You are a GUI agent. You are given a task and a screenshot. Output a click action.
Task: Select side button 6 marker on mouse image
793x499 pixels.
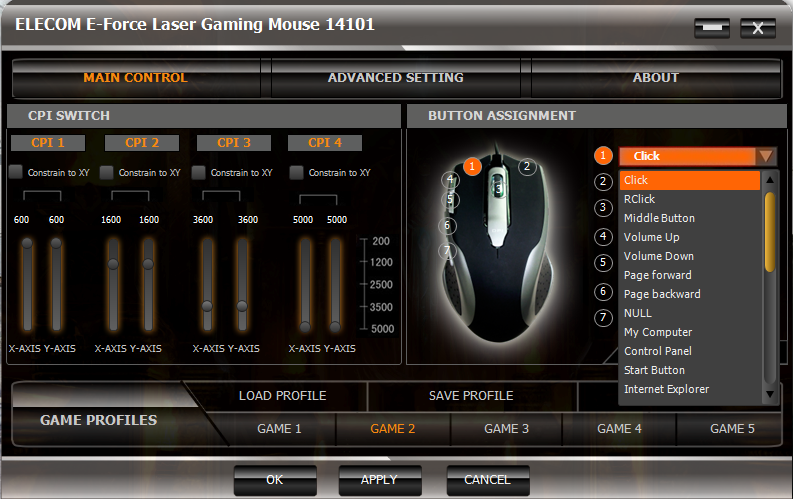447,225
